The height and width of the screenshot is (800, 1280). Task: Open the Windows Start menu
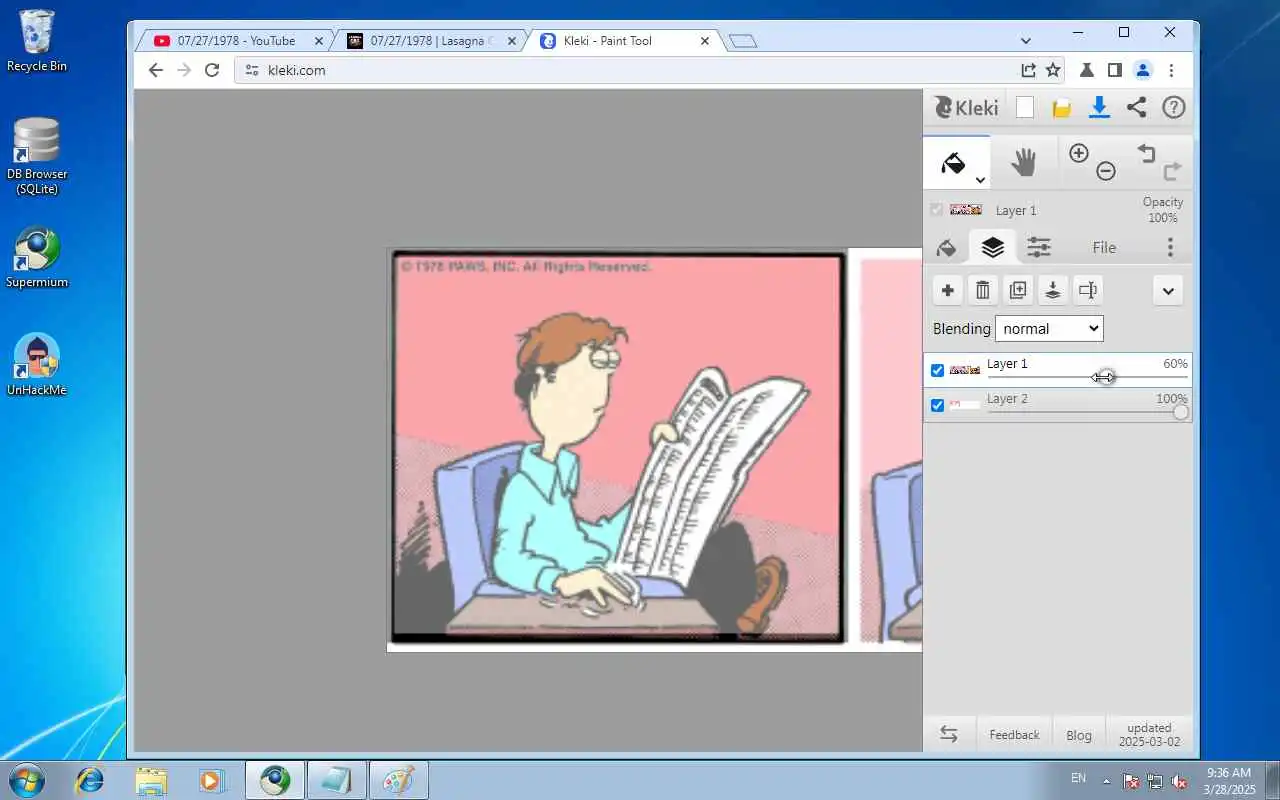27,779
